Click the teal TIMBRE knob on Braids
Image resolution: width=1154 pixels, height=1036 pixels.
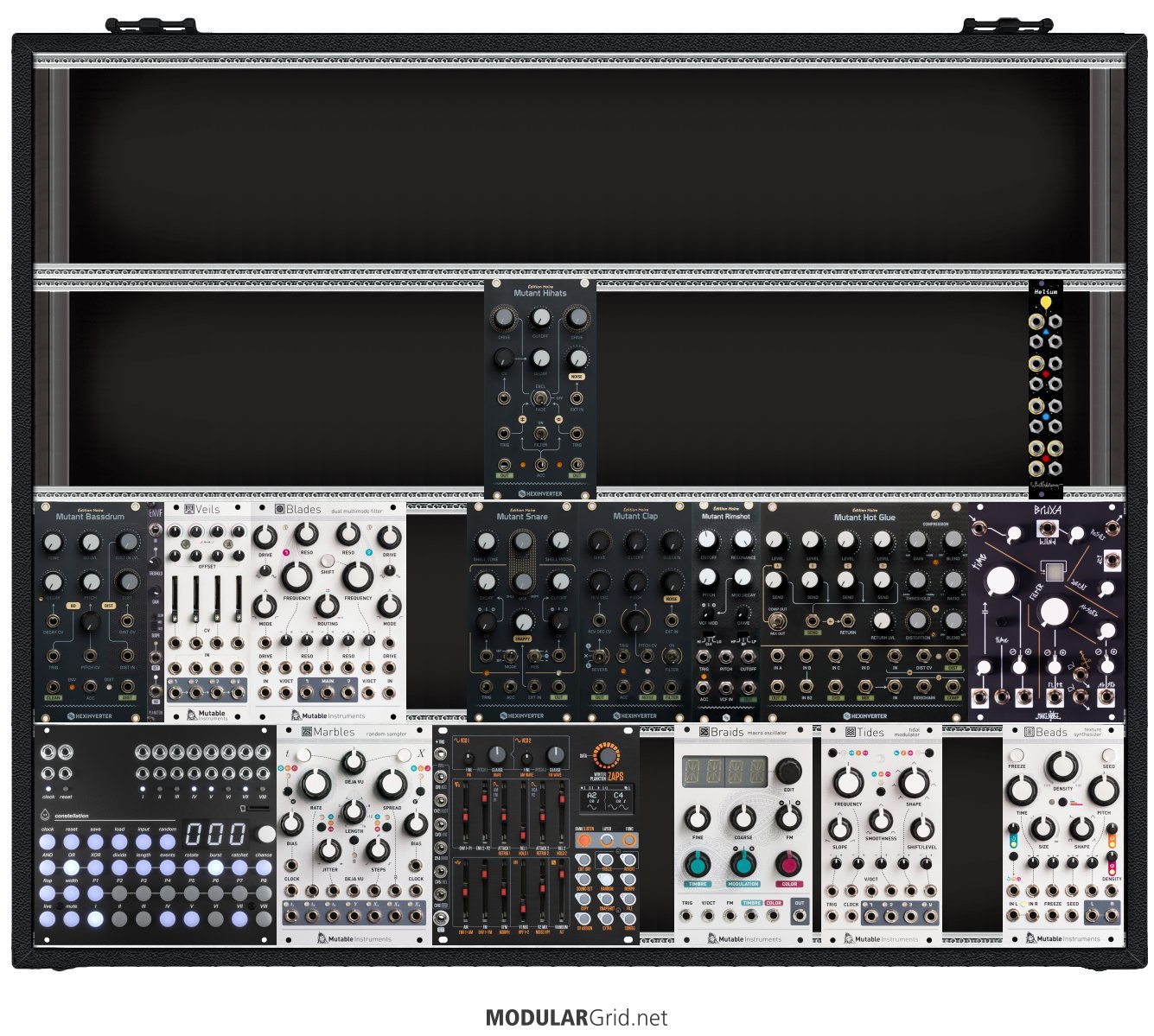[698, 863]
